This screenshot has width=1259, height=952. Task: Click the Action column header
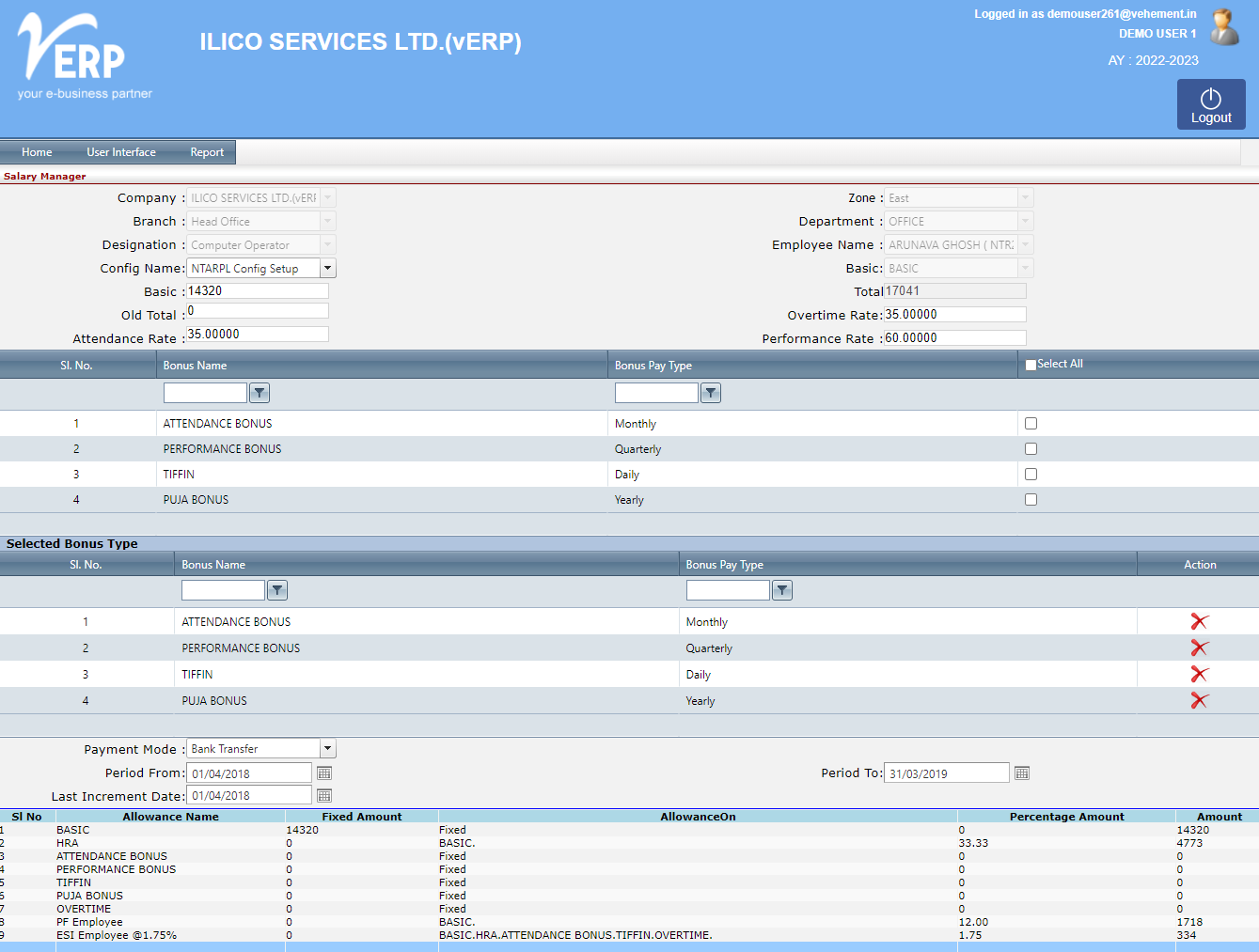tap(1200, 565)
